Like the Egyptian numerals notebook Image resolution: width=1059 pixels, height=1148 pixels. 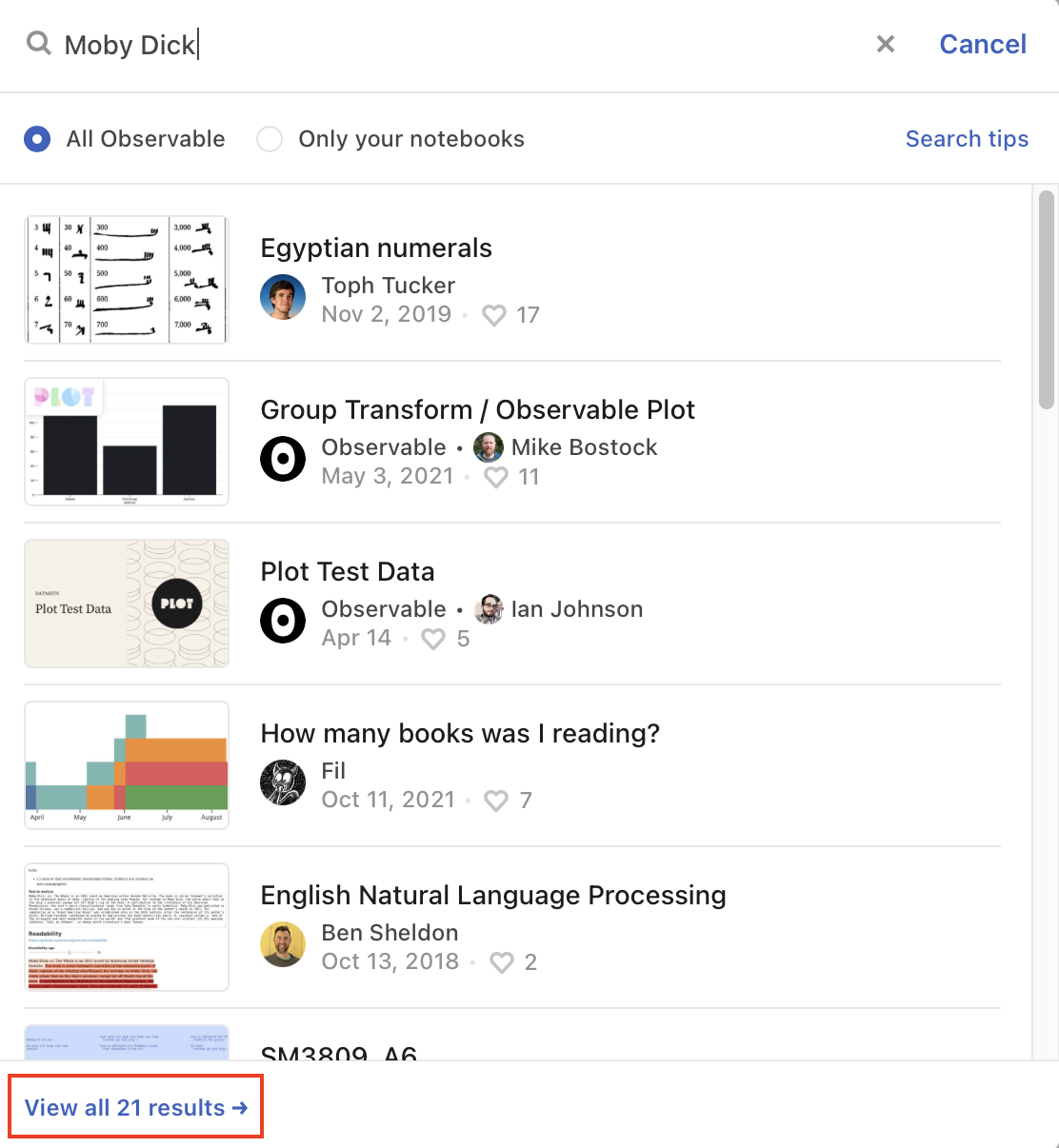(x=494, y=315)
